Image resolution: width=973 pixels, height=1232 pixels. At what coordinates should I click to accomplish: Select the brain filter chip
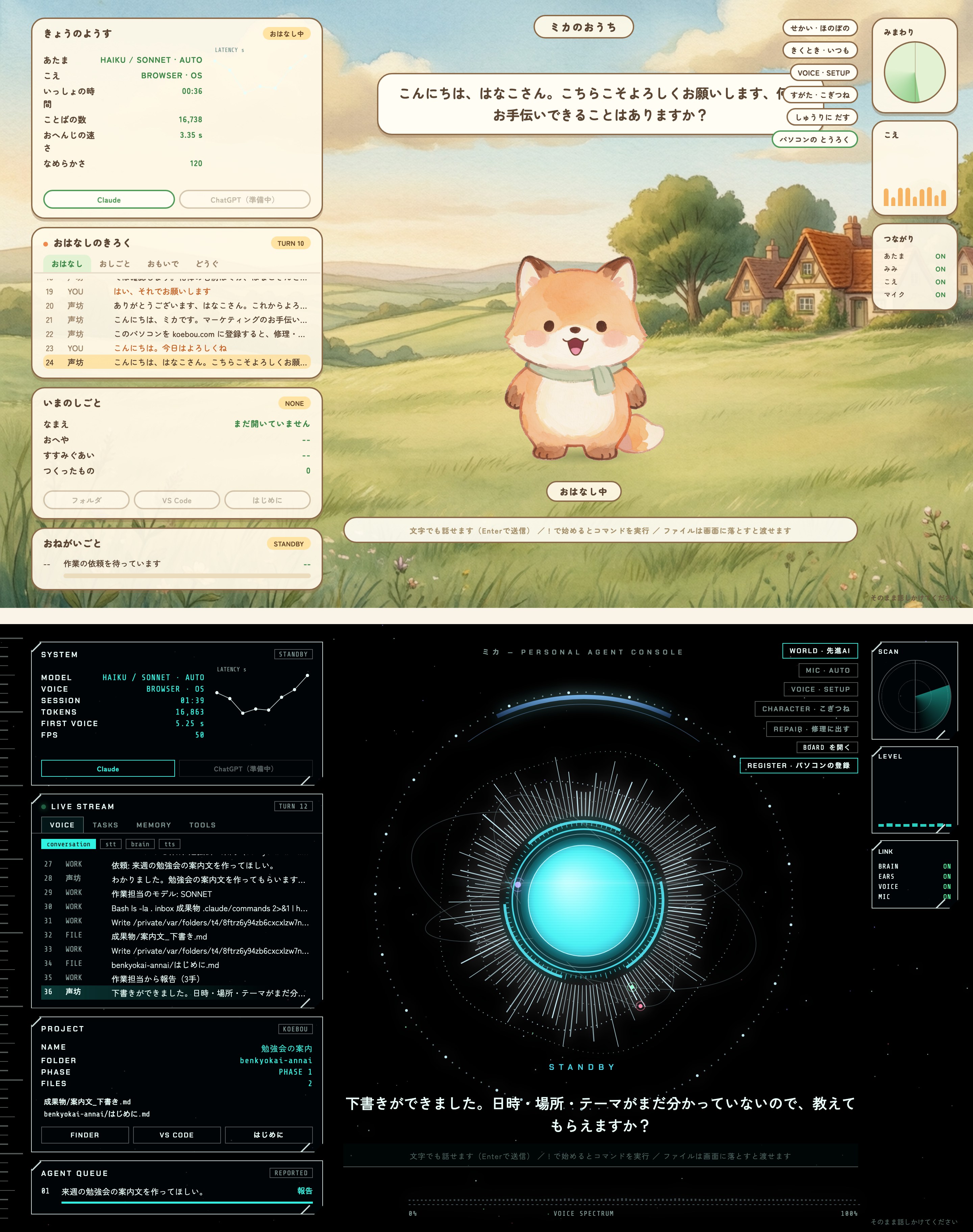tap(140, 844)
